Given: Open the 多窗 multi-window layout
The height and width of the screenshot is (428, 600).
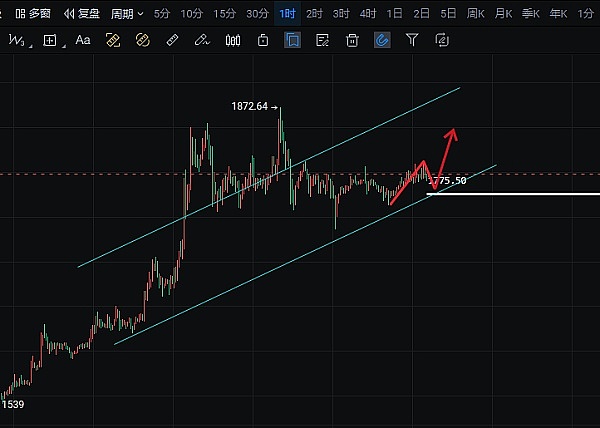Looking at the screenshot, I should click(33, 14).
